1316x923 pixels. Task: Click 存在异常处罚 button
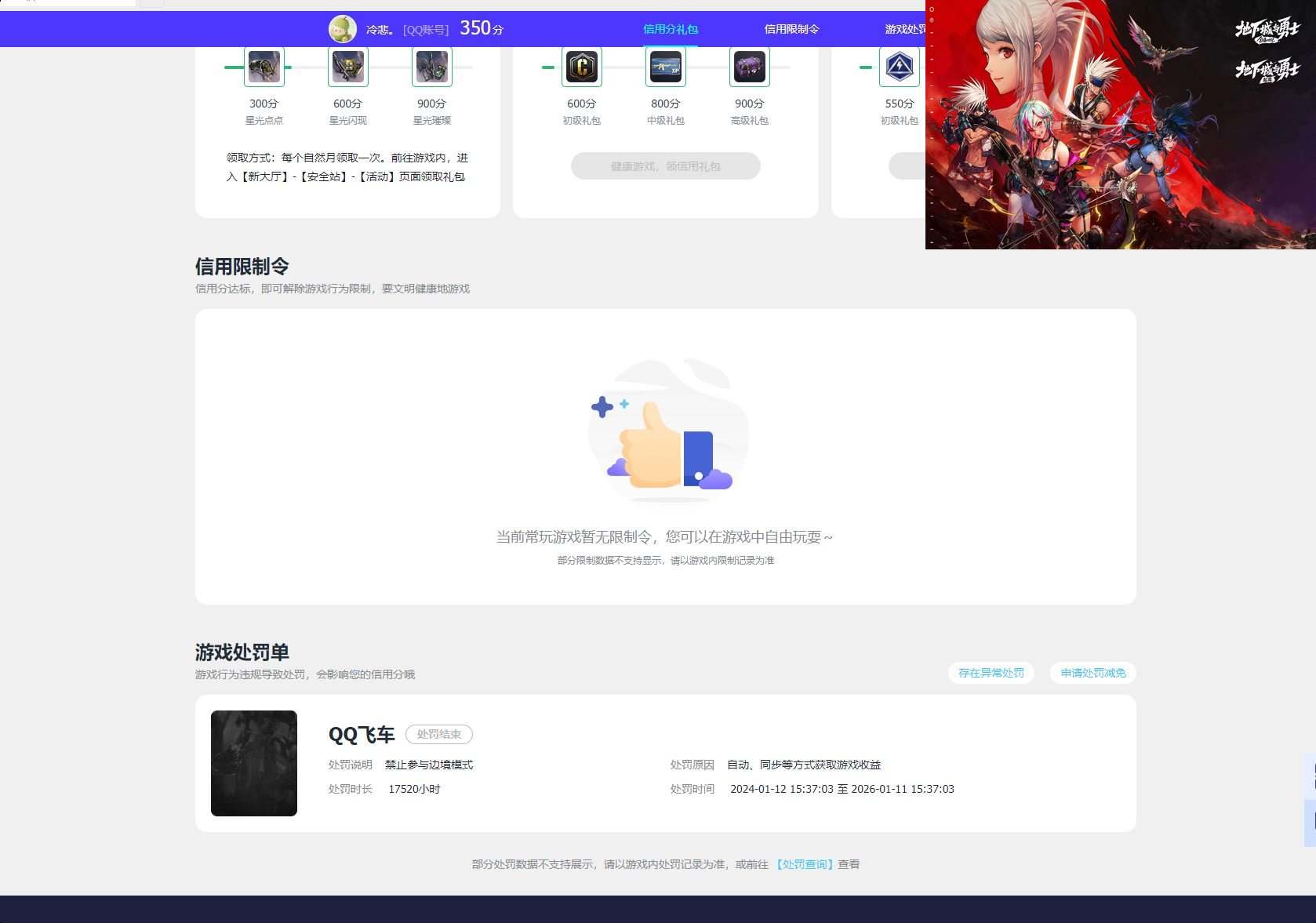point(991,673)
